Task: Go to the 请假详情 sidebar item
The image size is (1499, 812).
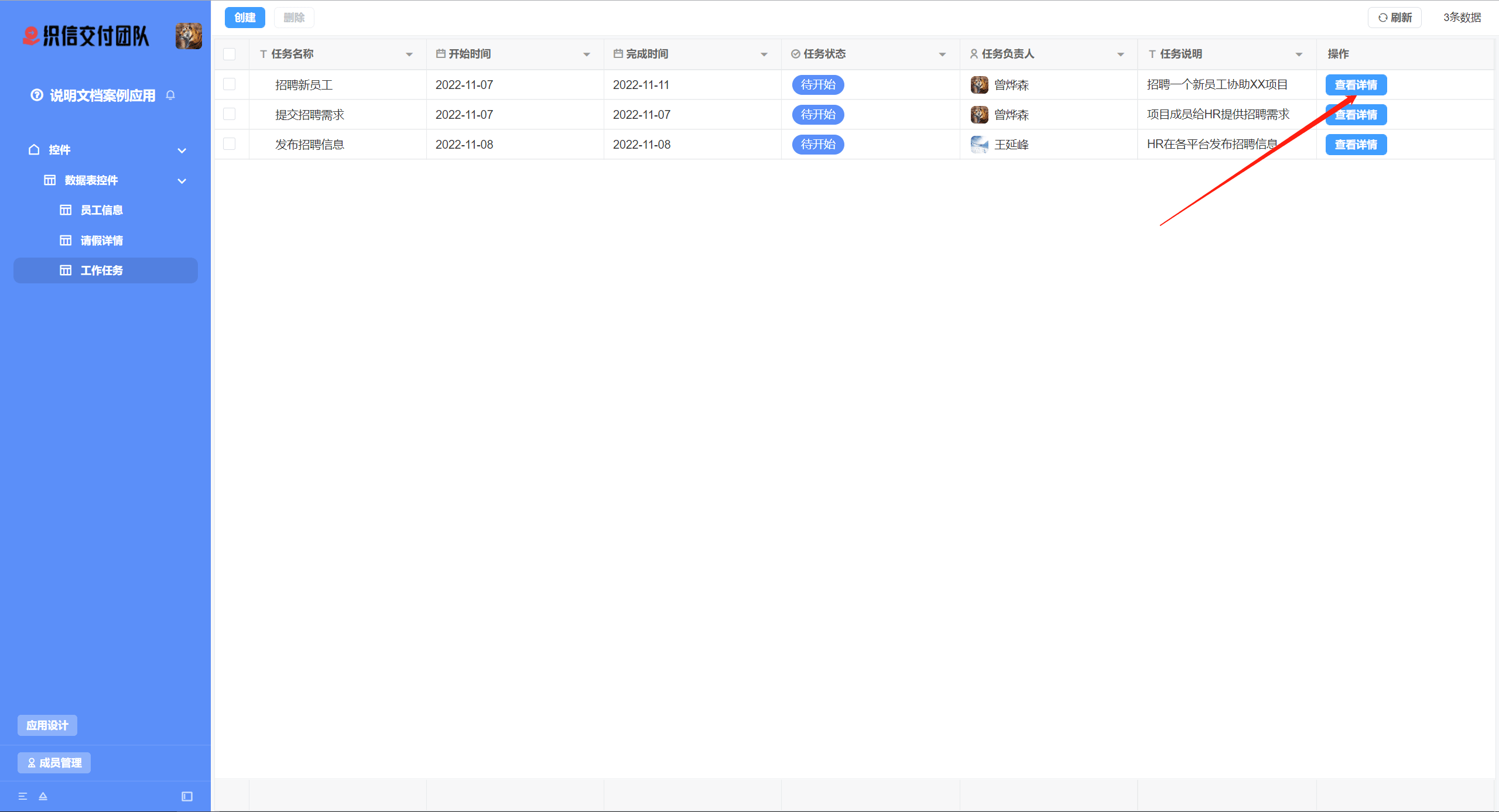Action: pos(101,241)
